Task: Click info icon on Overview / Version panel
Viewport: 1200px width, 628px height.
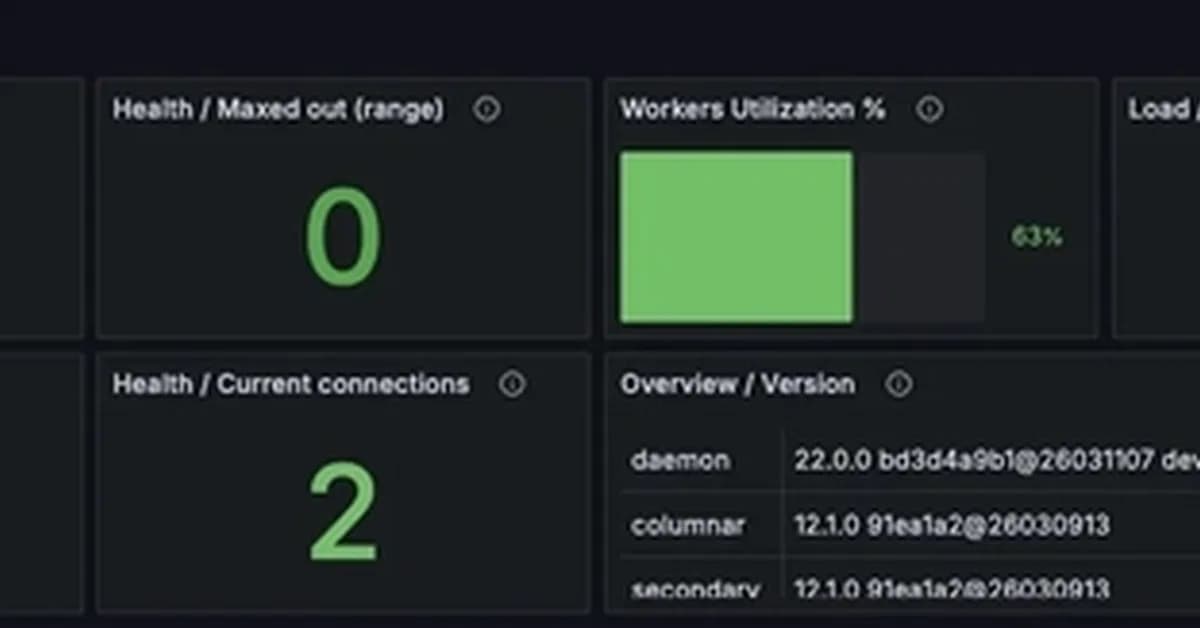Action: (x=900, y=384)
